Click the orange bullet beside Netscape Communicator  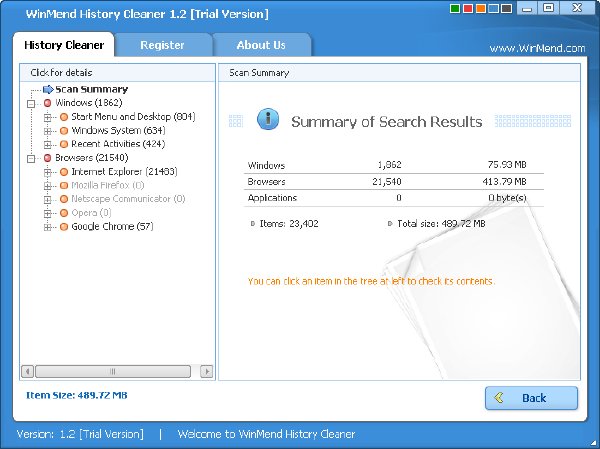click(x=64, y=199)
